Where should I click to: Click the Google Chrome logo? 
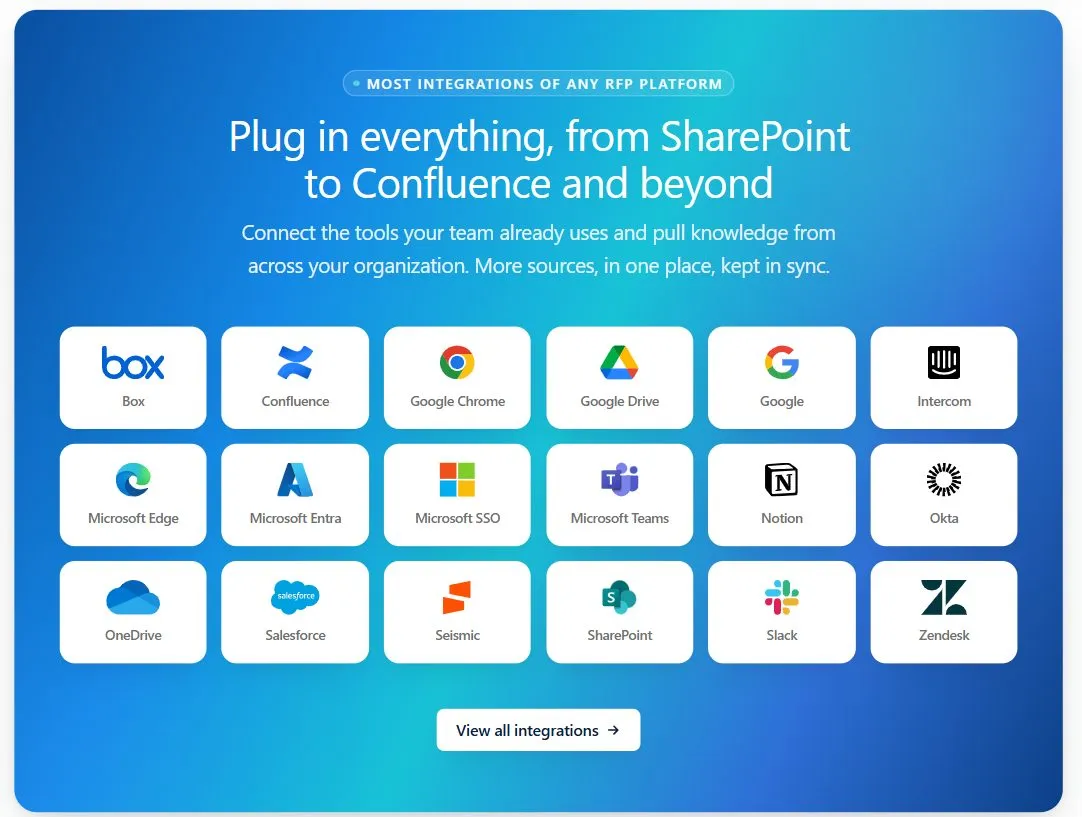point(457,363)
